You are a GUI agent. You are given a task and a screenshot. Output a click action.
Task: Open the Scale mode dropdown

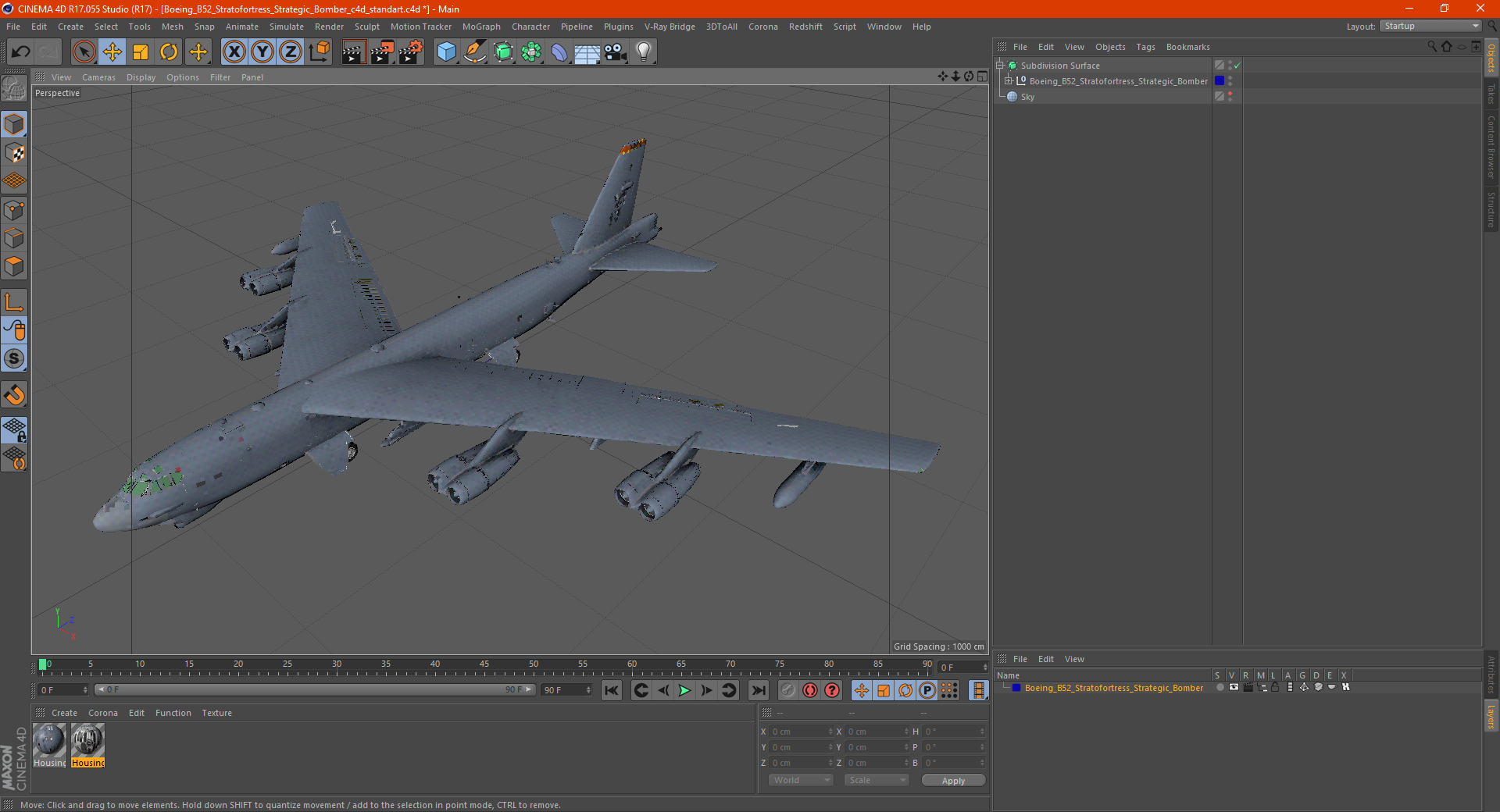click(x=877, y=780)
